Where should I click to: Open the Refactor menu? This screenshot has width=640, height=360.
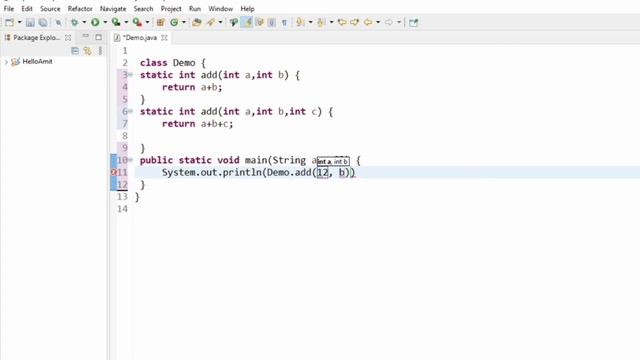(80, 9)
